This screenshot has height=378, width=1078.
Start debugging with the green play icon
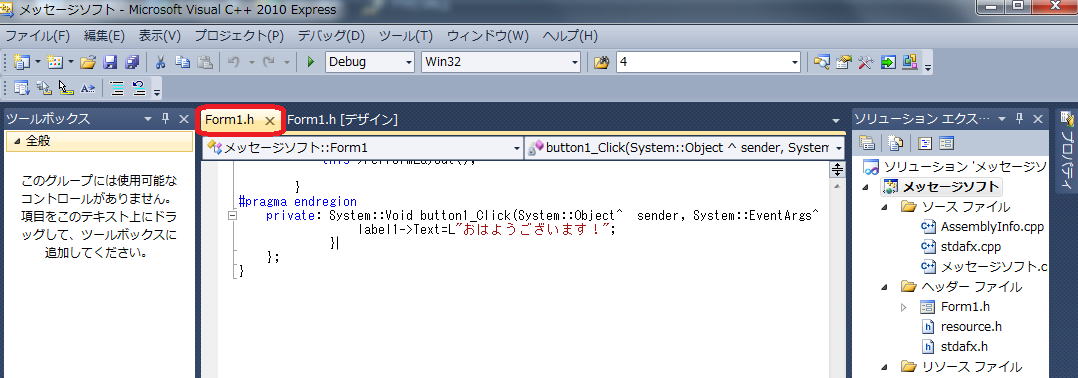pos(311,63)
